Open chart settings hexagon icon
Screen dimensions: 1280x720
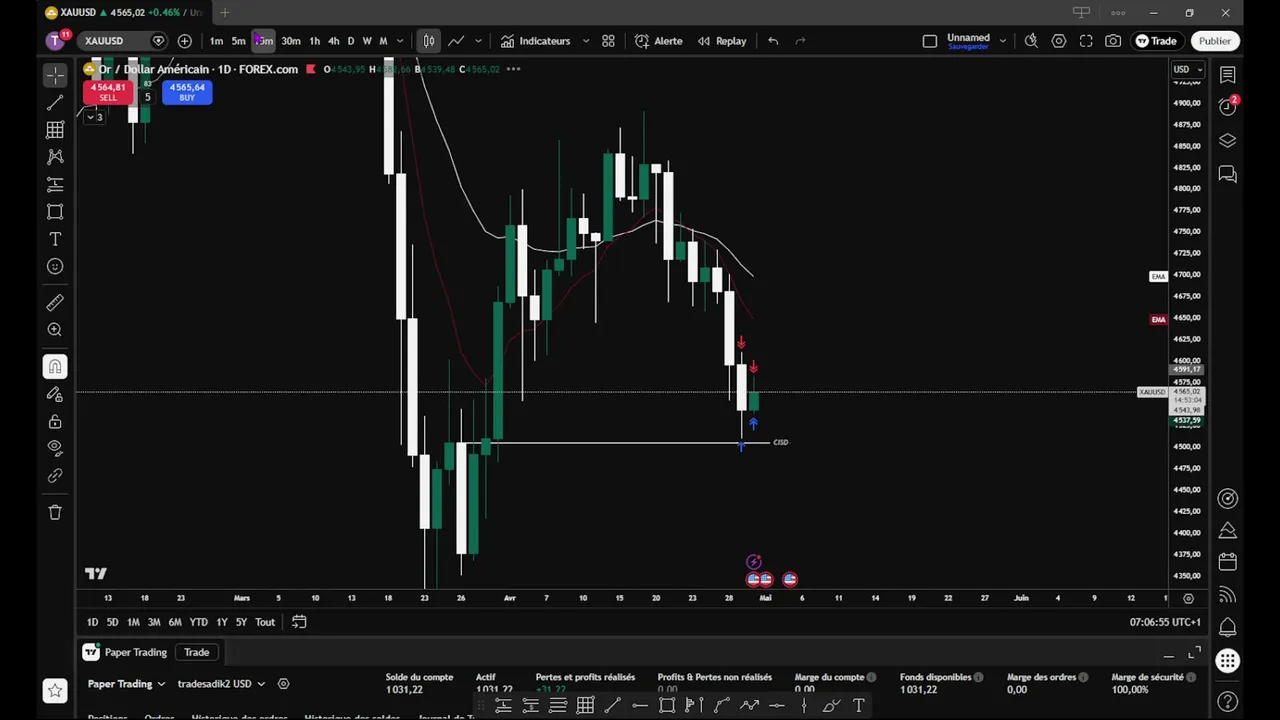[1059, 41]
